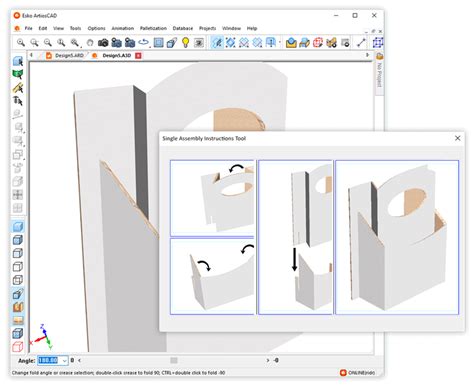Select the top-left fold step thumbnail
474x386 pixels.
[212, 198]
